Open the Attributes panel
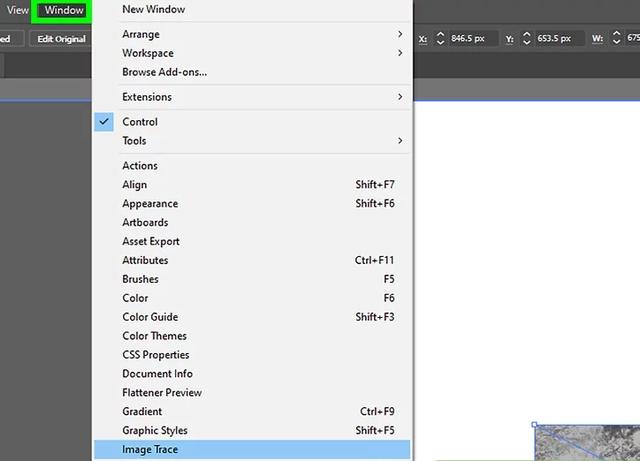The image size is (640, 461). click(x=252, y=260)
